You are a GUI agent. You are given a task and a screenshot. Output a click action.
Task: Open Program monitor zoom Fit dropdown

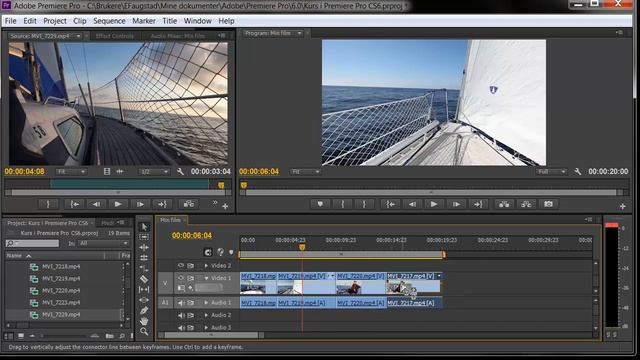305,172
